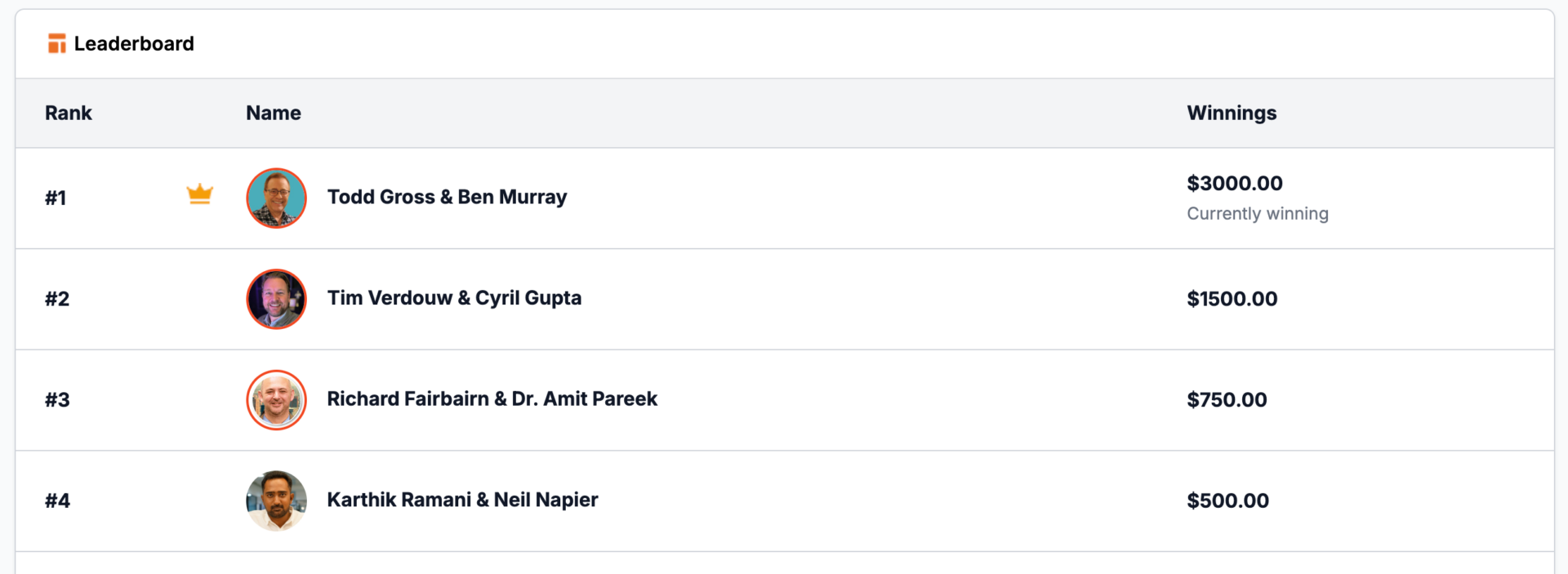1568x574 pixels.
Task: Select the Todd Gross & Ben Murray name
Action: coord(447,197)
